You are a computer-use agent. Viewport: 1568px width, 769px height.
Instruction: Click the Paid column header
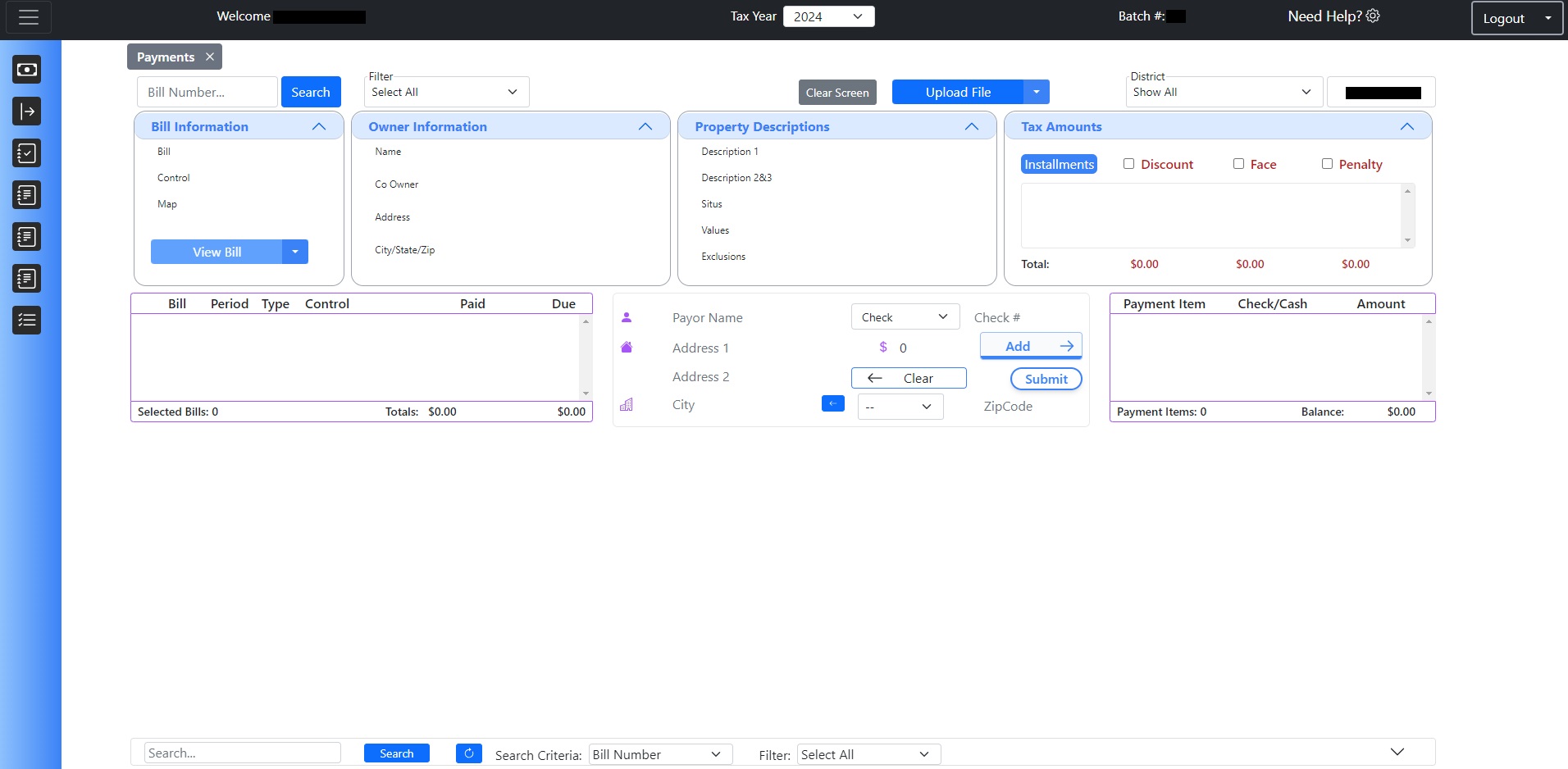tap(472, 303)
